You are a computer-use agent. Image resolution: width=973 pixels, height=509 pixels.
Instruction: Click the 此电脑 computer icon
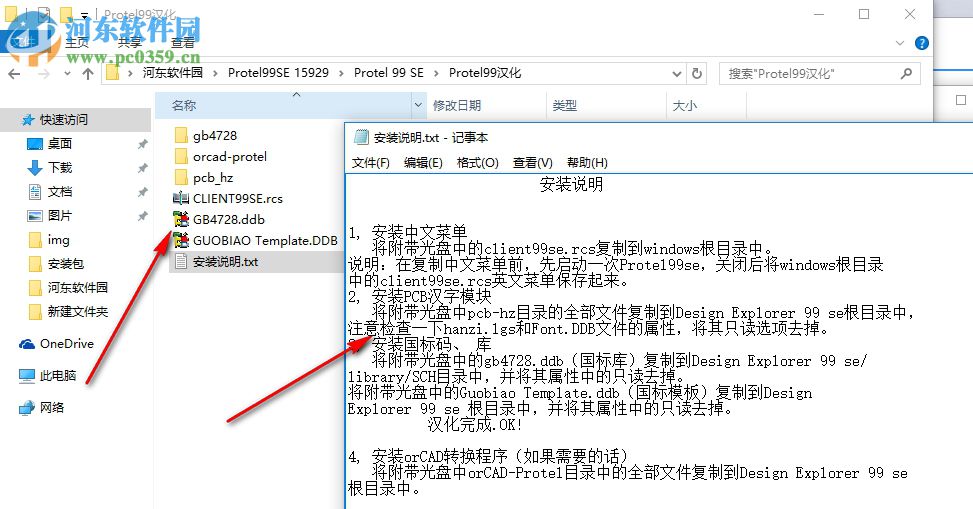coord(27,376)
